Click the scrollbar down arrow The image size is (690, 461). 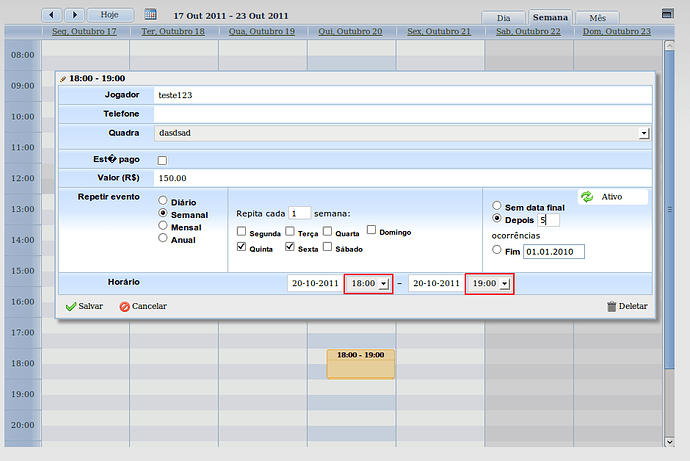[x=669, y=442]
